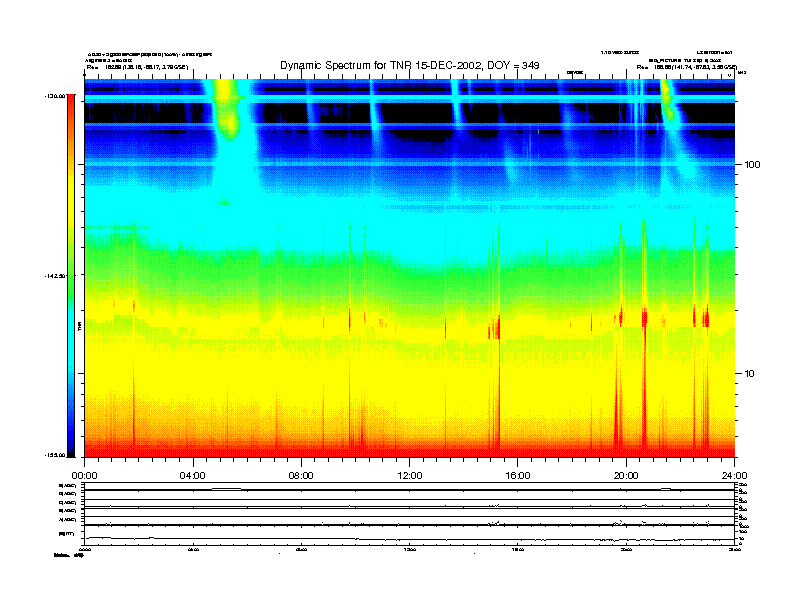Click the 16:00 time axis label
The image size is (792, 612).
pyautogui.click(x=518, y=476)
